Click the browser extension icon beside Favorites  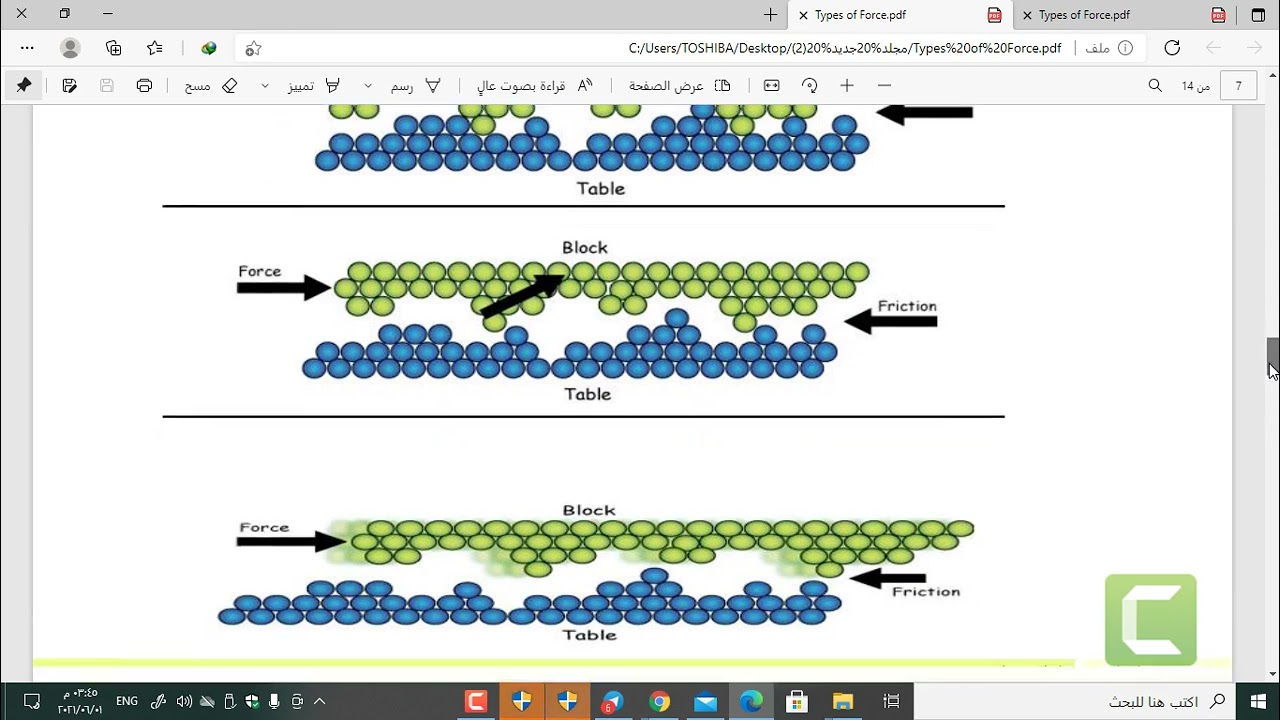209,48
